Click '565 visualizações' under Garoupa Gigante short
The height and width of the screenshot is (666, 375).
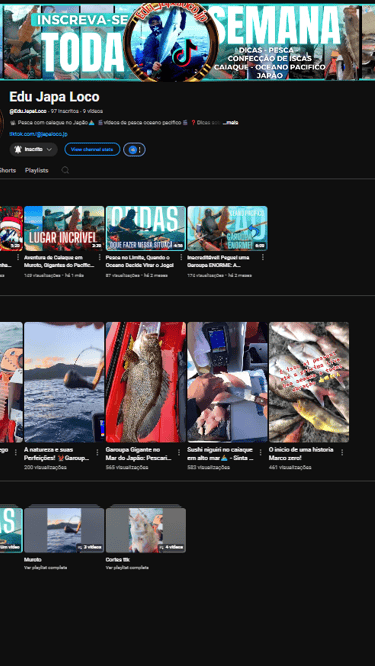tap(127, 467)
